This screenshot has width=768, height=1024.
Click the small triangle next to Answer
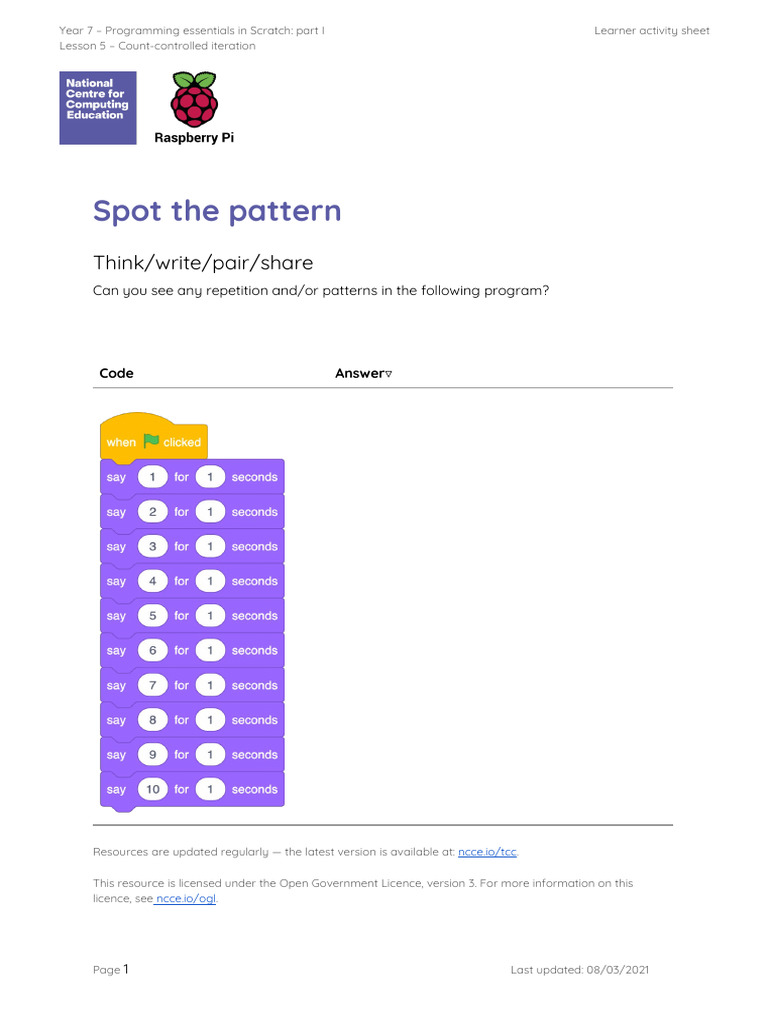pos(389,374)
